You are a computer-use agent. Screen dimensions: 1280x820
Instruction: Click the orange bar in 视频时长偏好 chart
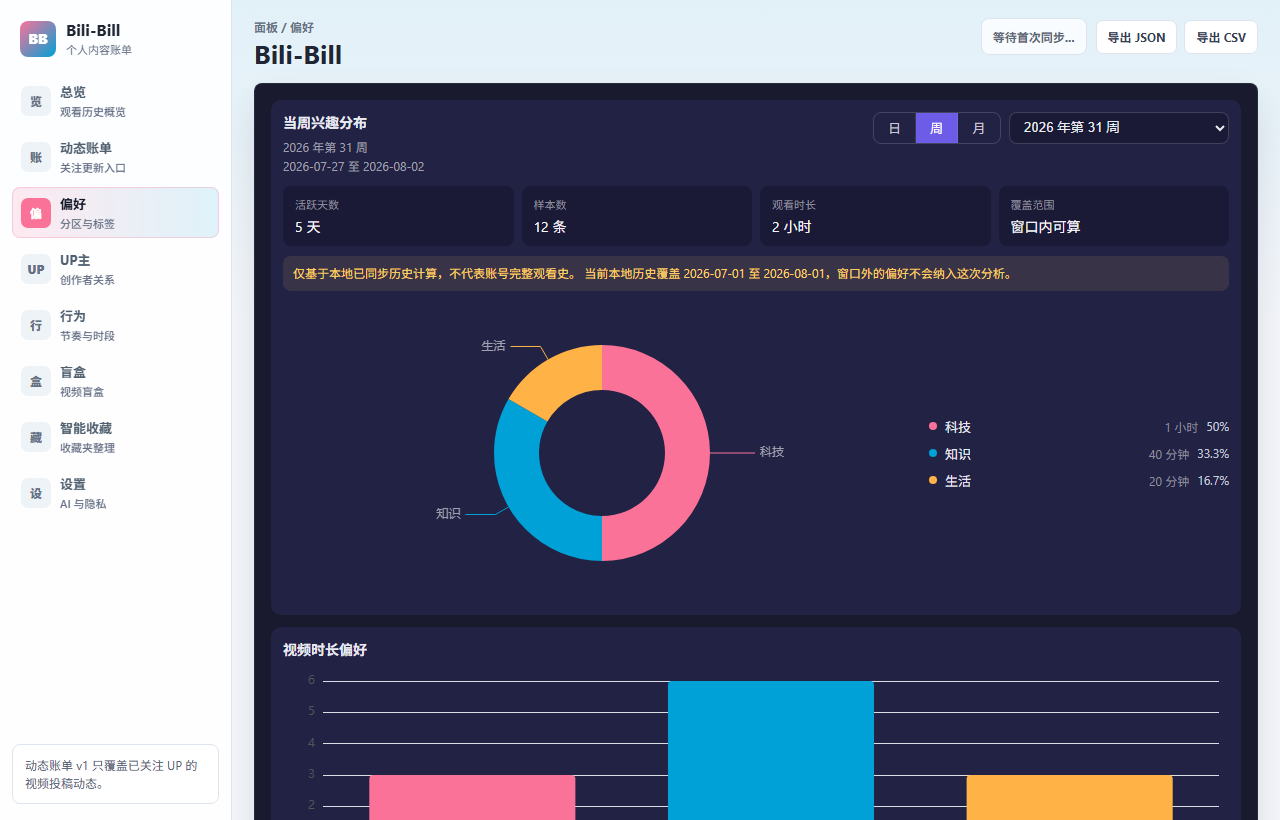[x=1069, y=797]
